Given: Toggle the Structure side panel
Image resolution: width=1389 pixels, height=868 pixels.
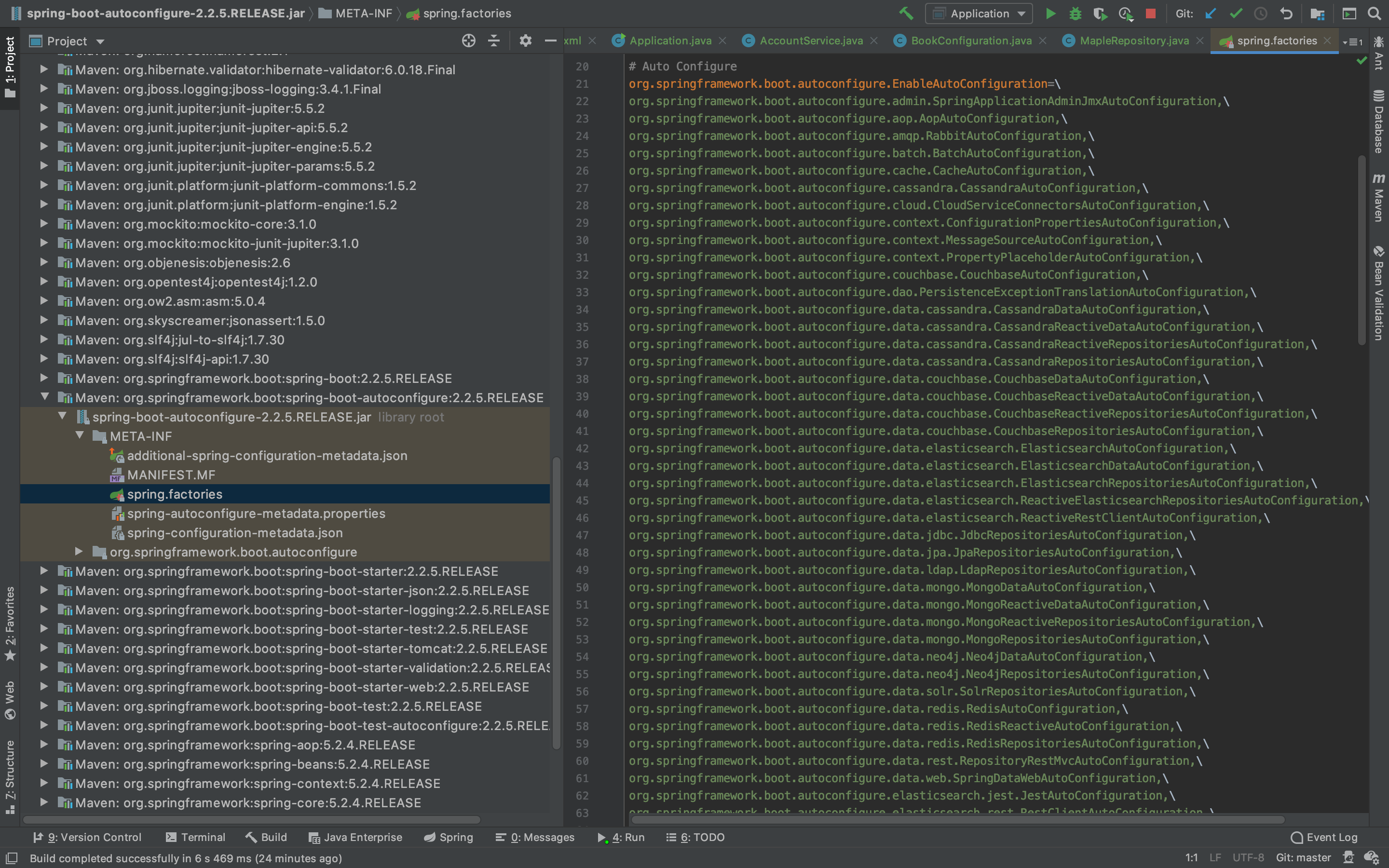Looking at the screenshot, I should pyautogui.click(x=10, y=777).
